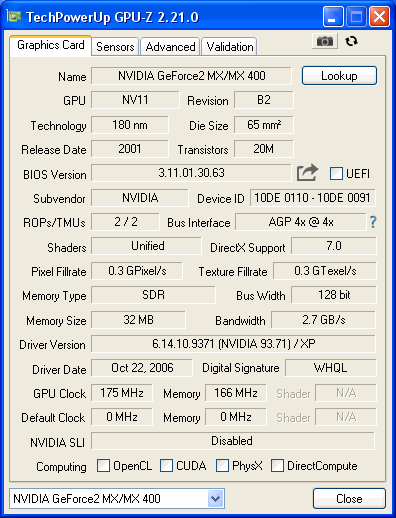Click the GPU Clock value 175 MHz

coord(122,393)
